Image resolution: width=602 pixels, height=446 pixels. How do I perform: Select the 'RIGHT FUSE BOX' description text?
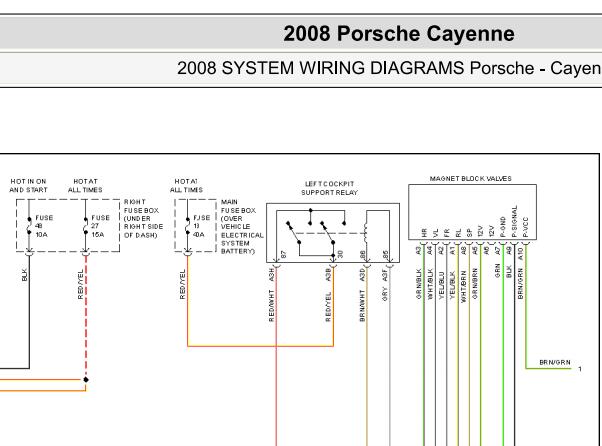pos(143,218)
